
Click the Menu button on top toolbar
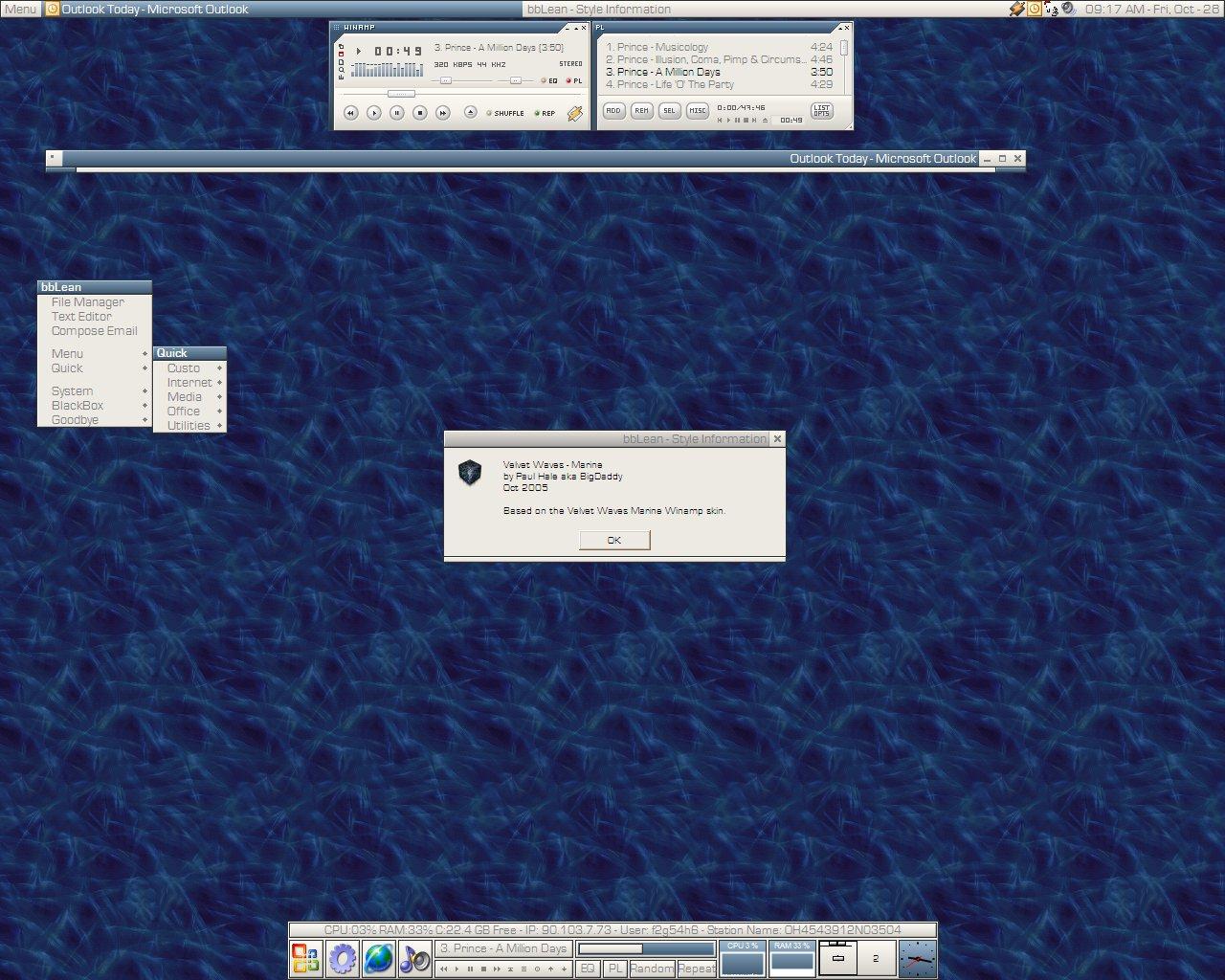coord(21,9)
